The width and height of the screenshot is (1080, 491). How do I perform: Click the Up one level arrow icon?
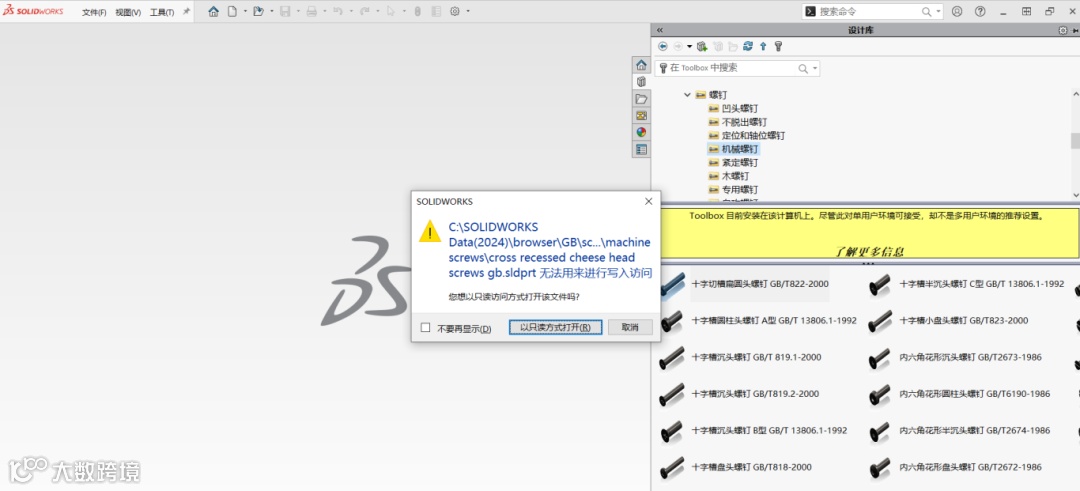[763, 46]
